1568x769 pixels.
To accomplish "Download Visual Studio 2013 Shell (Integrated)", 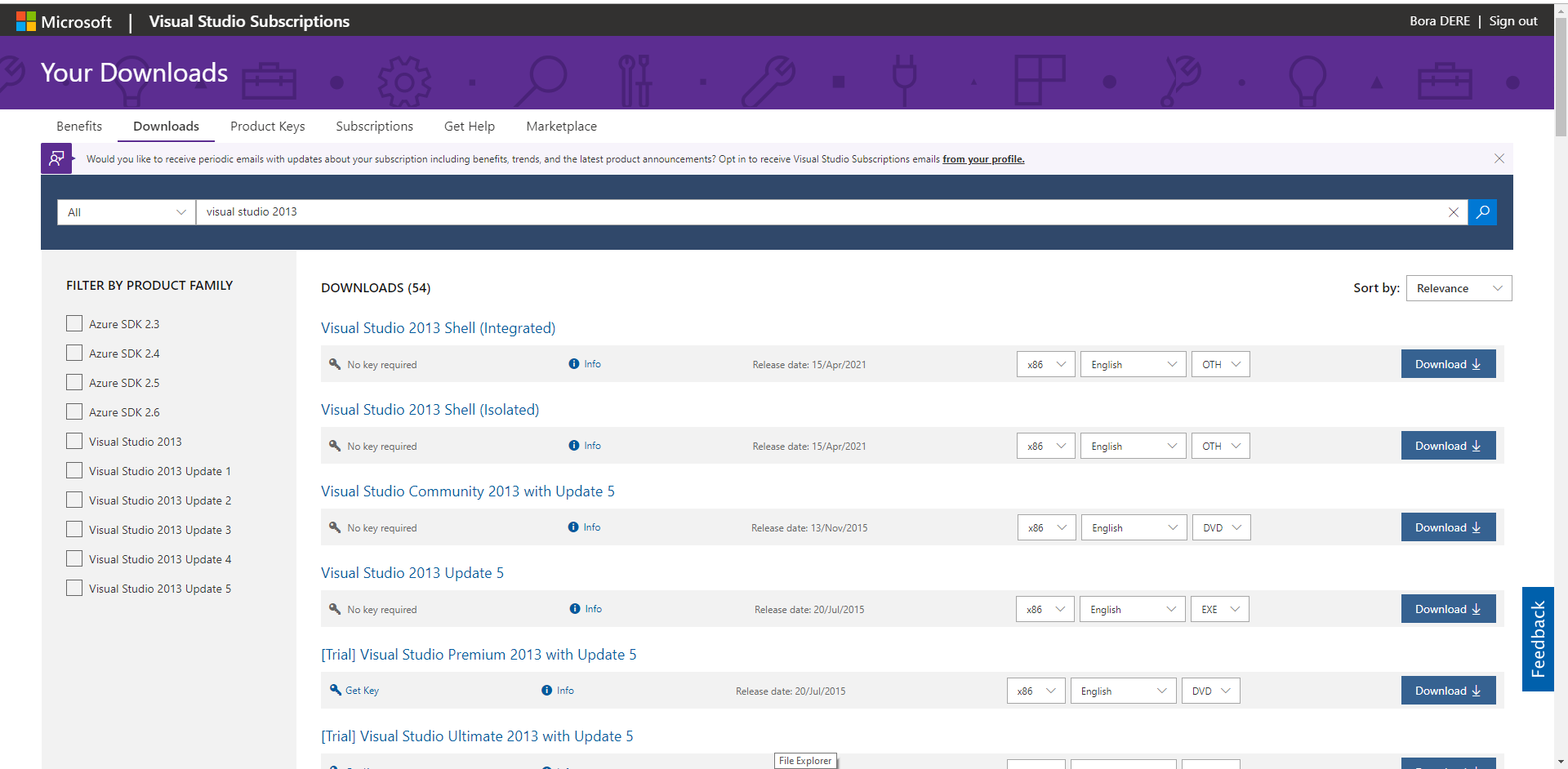I will [1449, 364].
